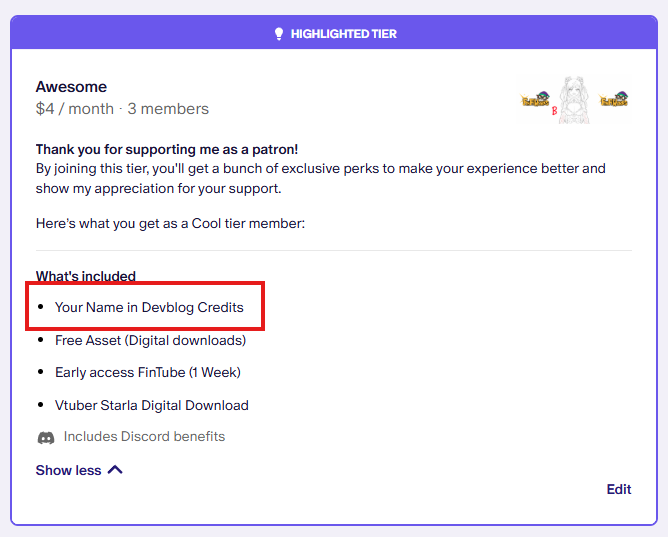
Task: Open Edit for the Awesome tier
Action: point(618,489)
